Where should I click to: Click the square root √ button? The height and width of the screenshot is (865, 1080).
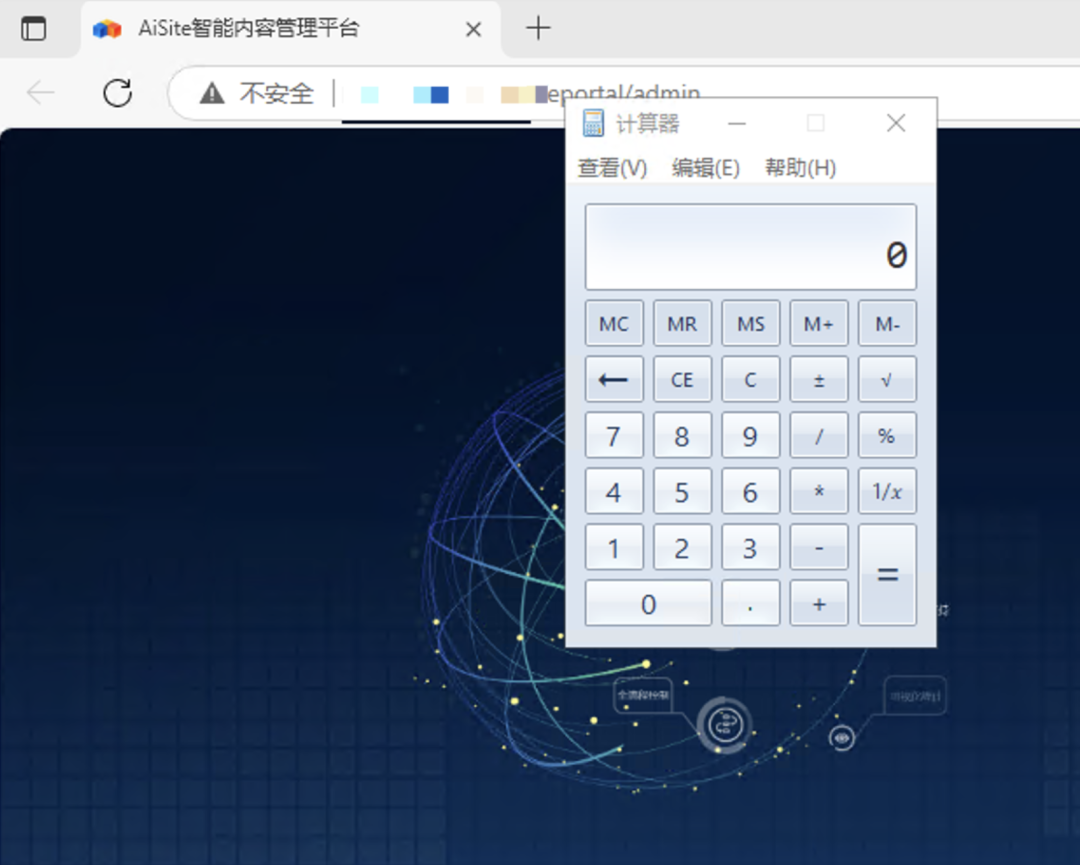click(887, 379)
